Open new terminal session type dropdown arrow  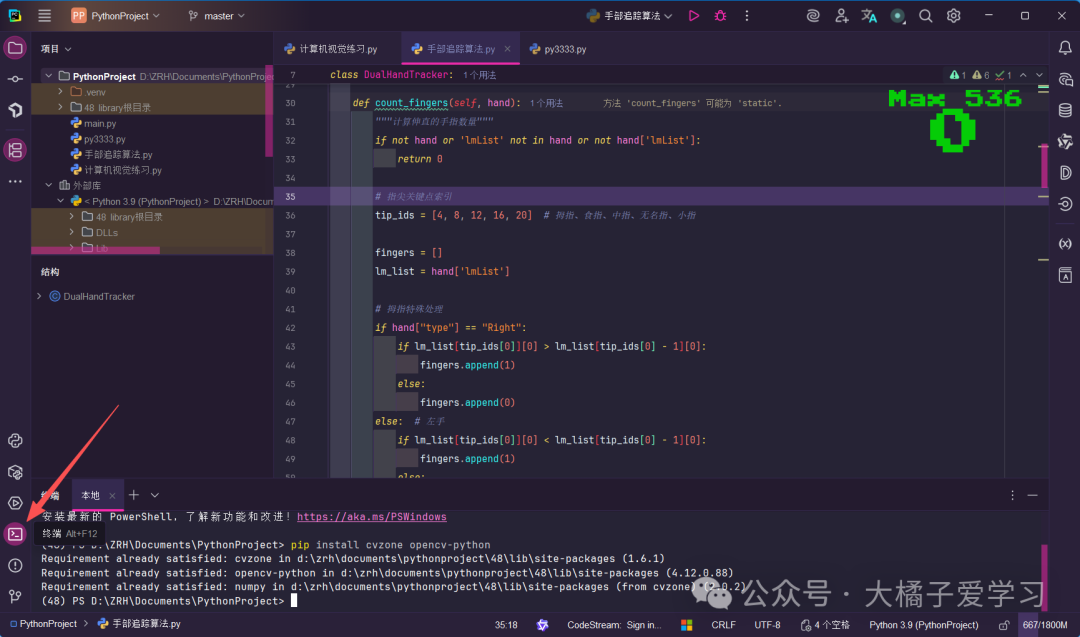click(x=155, y=495)
